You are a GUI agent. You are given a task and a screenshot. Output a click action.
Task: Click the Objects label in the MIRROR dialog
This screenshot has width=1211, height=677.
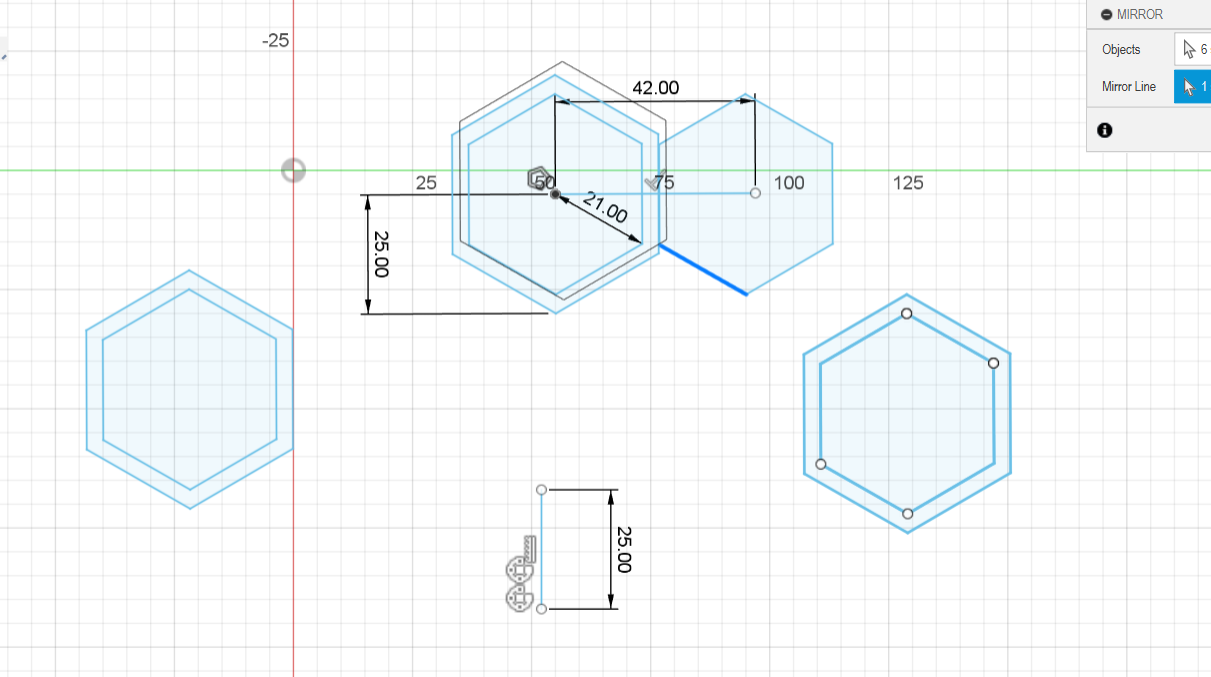[1121, 49]
